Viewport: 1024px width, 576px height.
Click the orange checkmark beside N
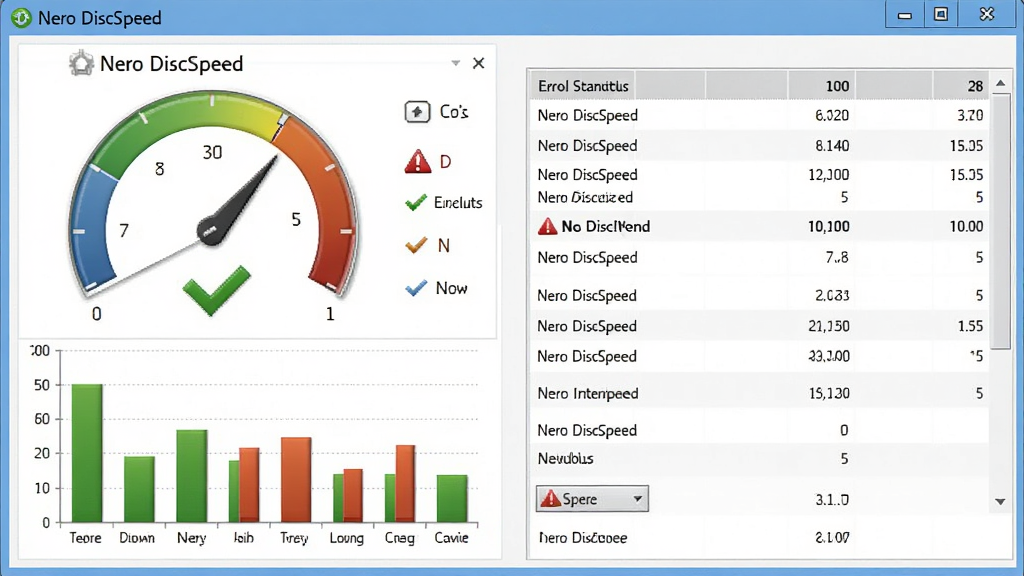pyautogui.click(x=416, y=245)
